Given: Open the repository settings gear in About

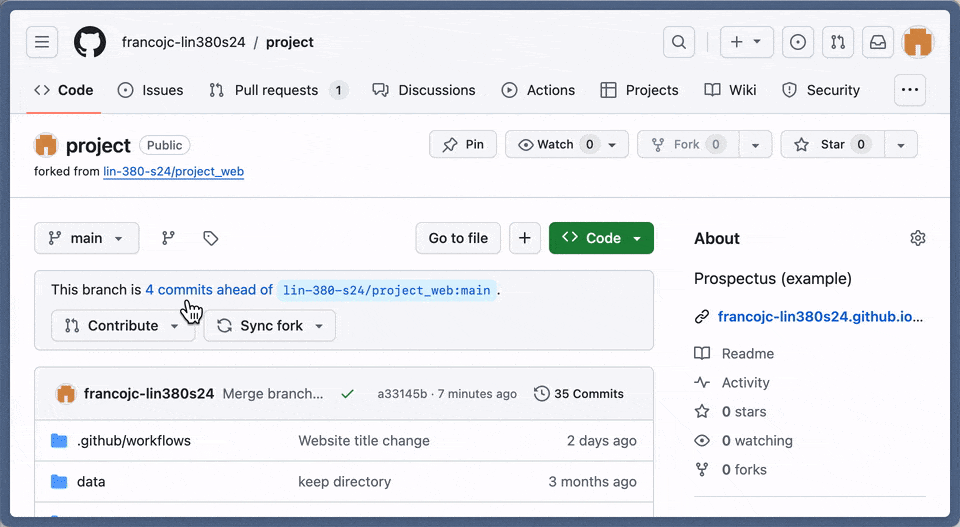Looking at the screenshot, I should click(917, 238).
